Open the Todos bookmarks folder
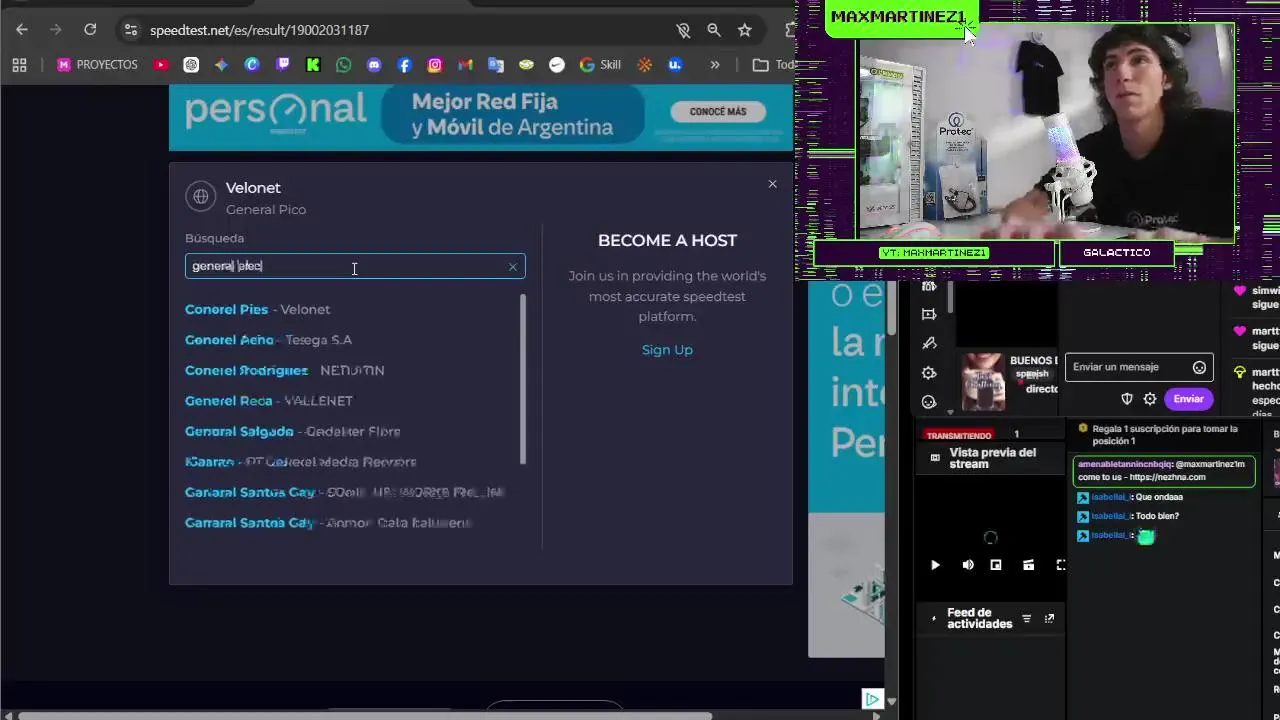This screenshot has height=720, width=1280. pos(776,65)
